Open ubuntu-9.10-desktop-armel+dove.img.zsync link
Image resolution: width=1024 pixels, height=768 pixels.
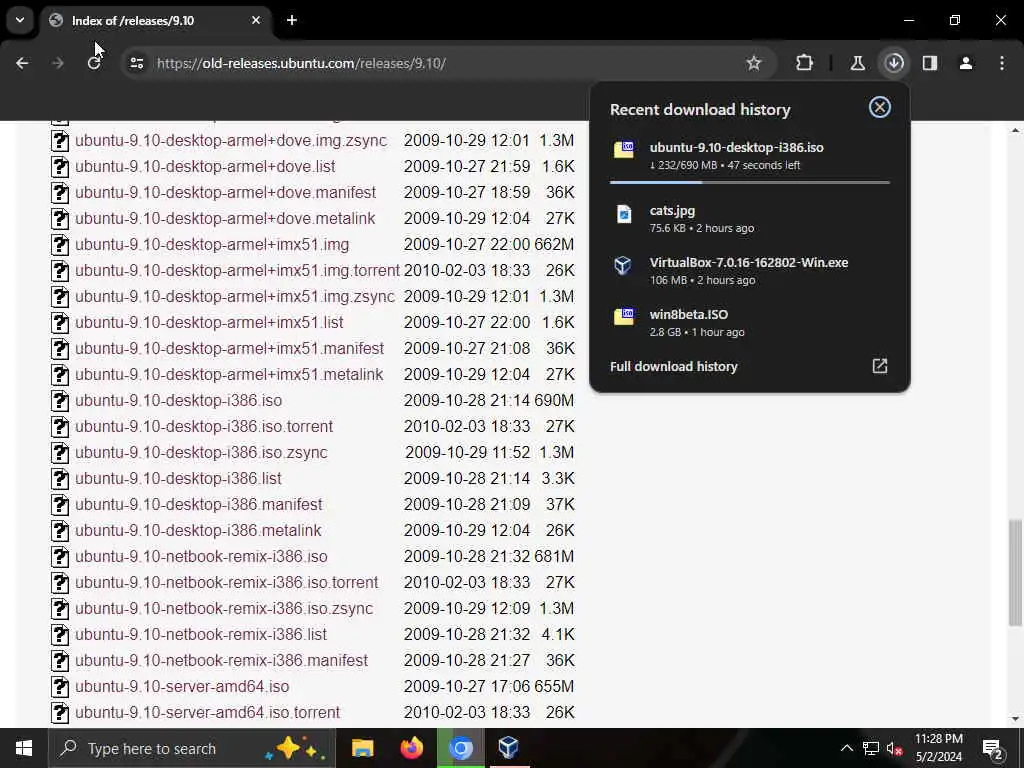pyautogui.click(x=231, y=140)
